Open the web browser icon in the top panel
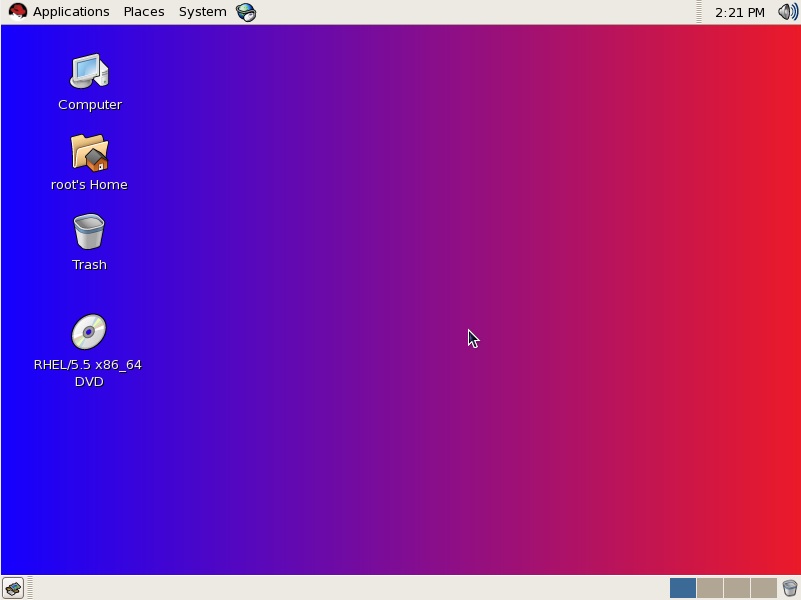Screen dimensions: 801x600 pyautogui.click(x=245, y=11)
